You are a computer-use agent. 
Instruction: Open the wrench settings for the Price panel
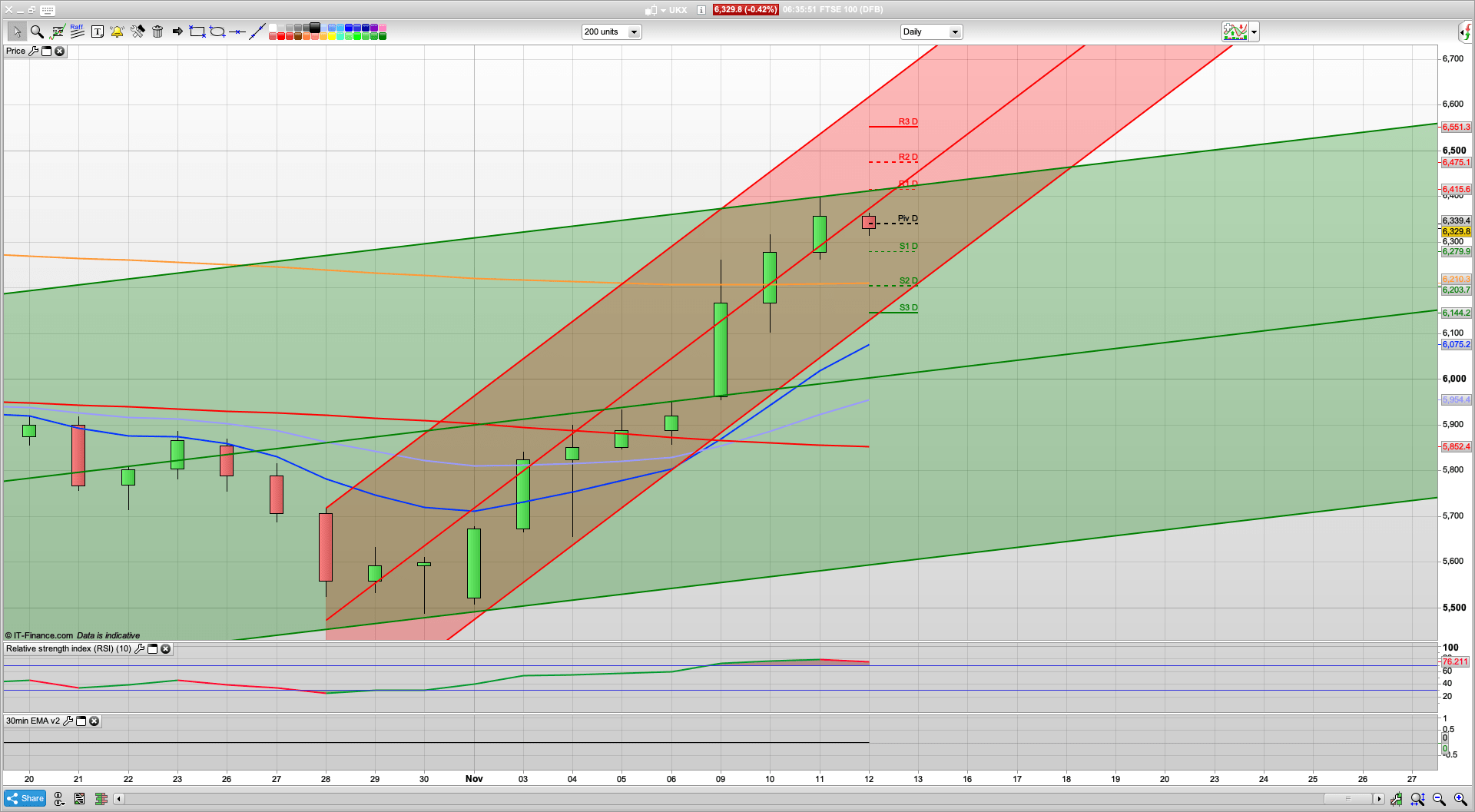click(34, 51)
